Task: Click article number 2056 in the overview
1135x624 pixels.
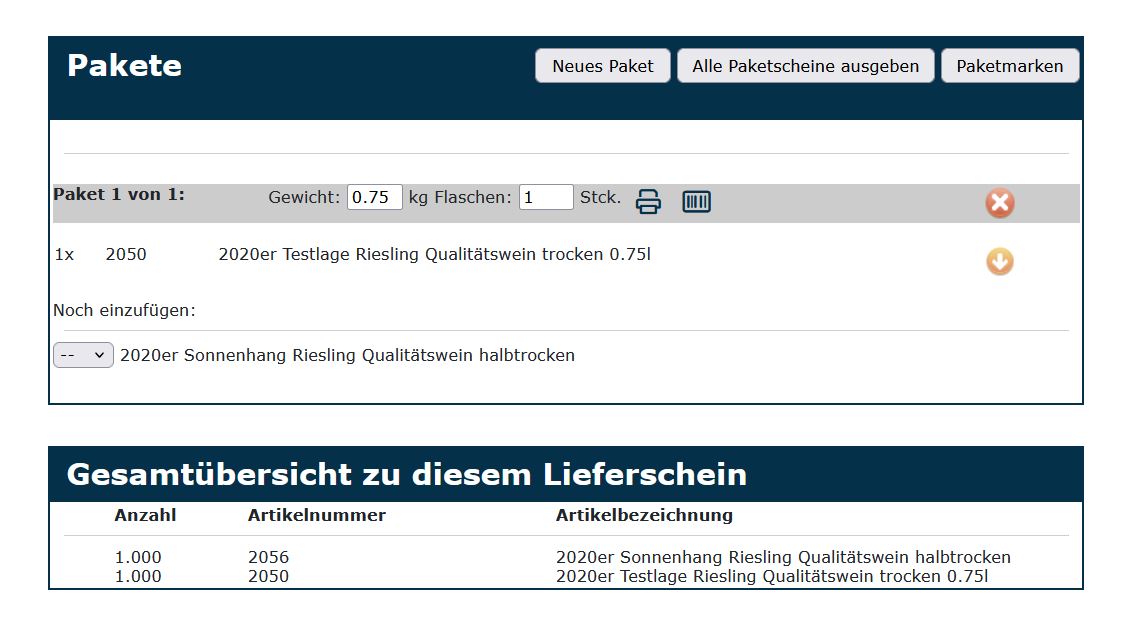Action: tap(268, 557)
